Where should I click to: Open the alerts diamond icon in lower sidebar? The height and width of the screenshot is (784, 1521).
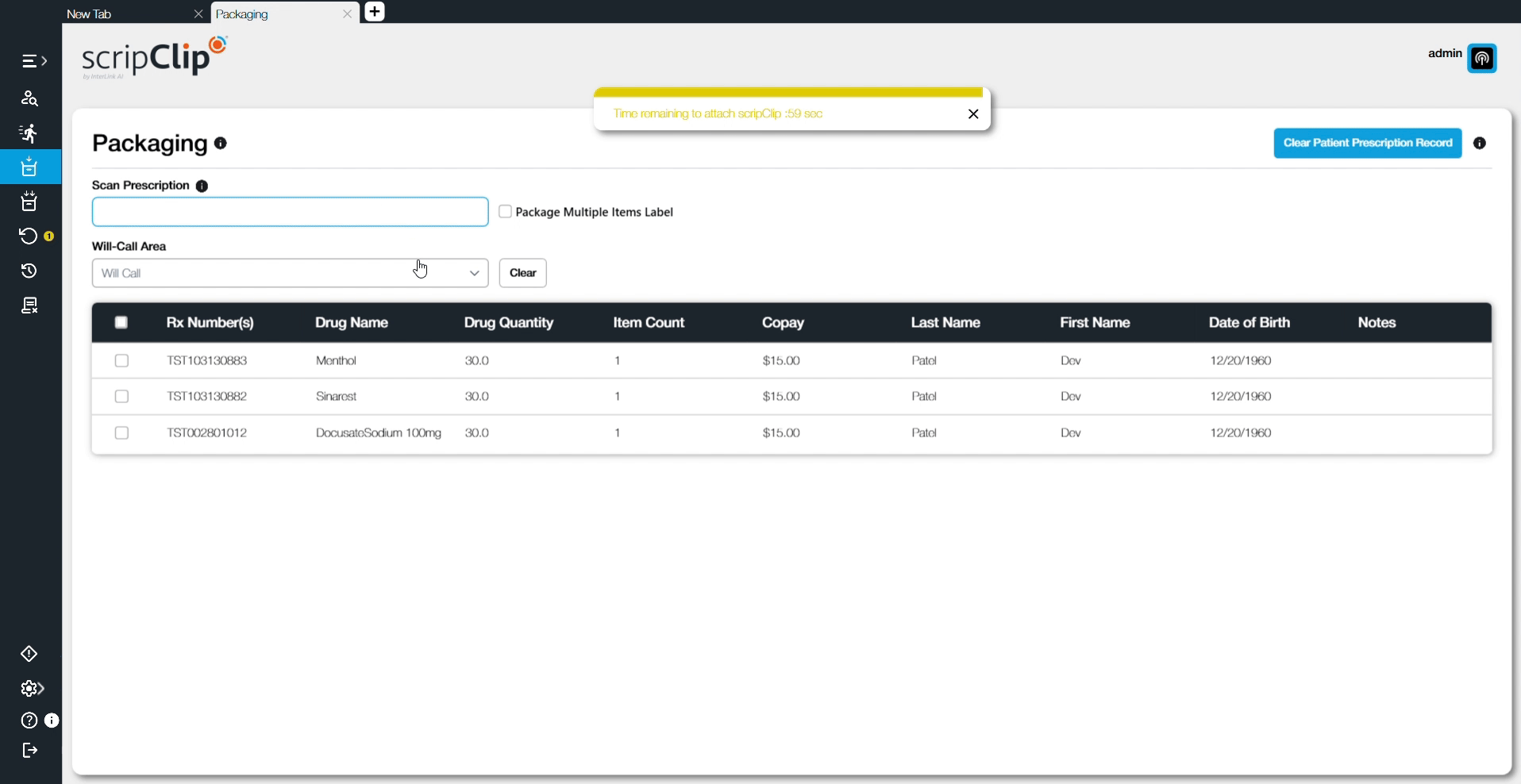click(29, 654)
